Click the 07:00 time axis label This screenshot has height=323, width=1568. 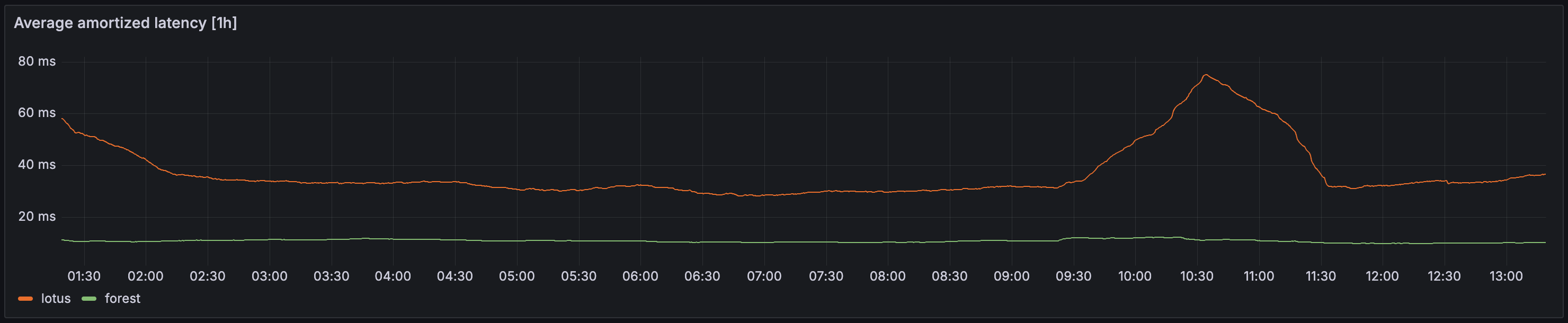coord(764,276)
